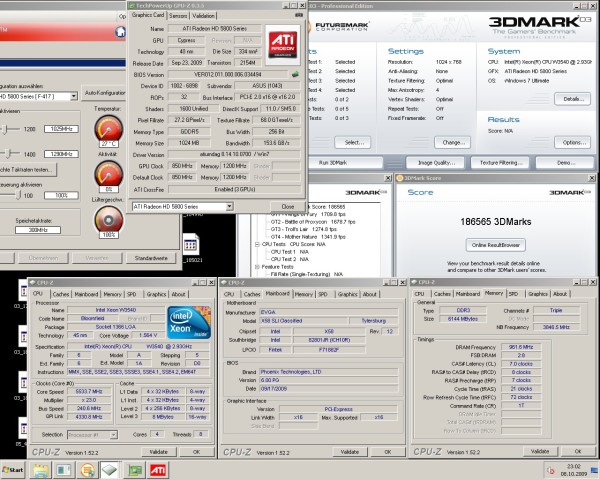Click the Temperatur gauge showing 27 °C

(x=109, y=129)
